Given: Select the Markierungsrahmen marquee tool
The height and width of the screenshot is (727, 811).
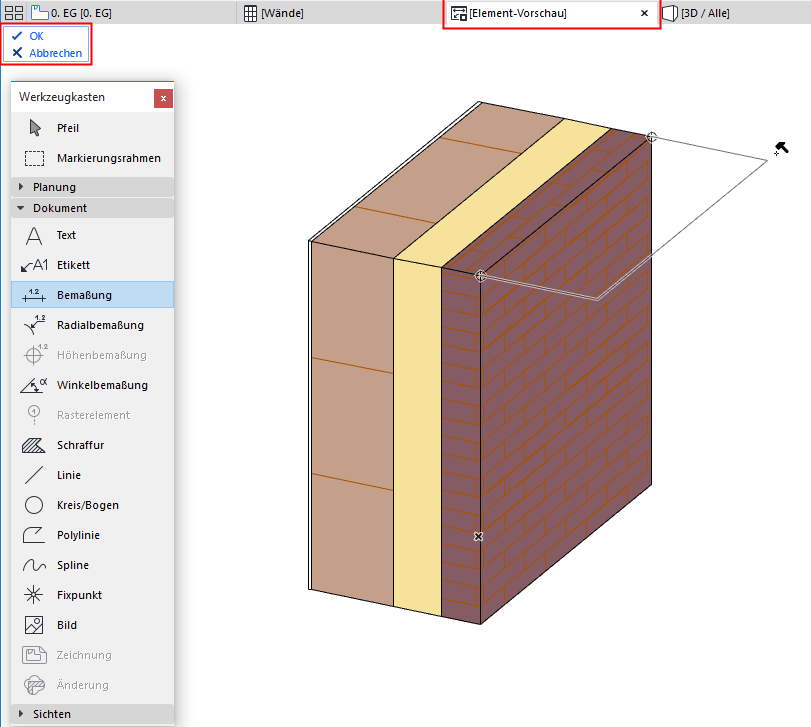Looking at the screenshot, I should coord(92,158).
